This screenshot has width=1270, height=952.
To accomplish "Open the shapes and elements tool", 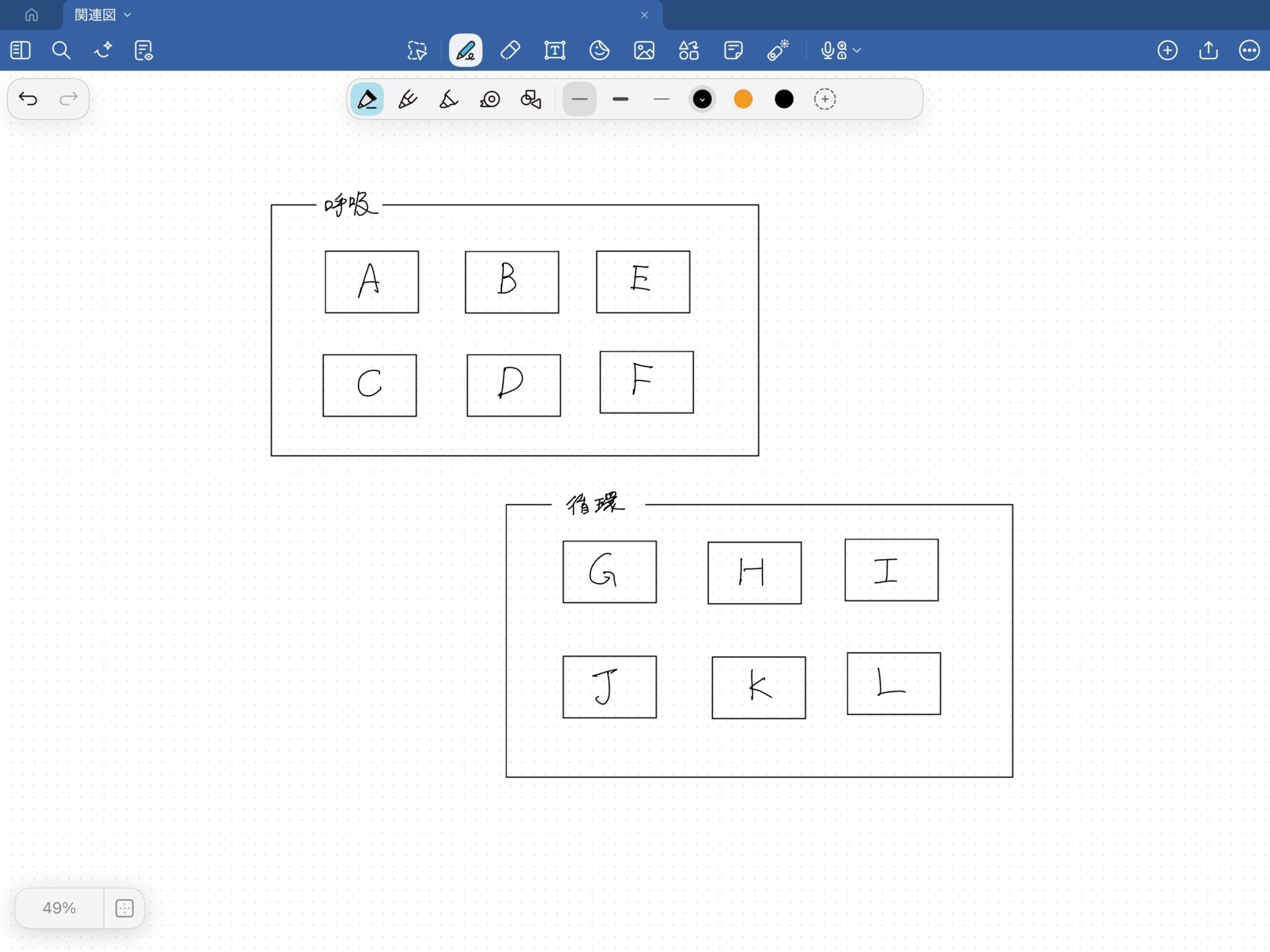I will (689, 50).
